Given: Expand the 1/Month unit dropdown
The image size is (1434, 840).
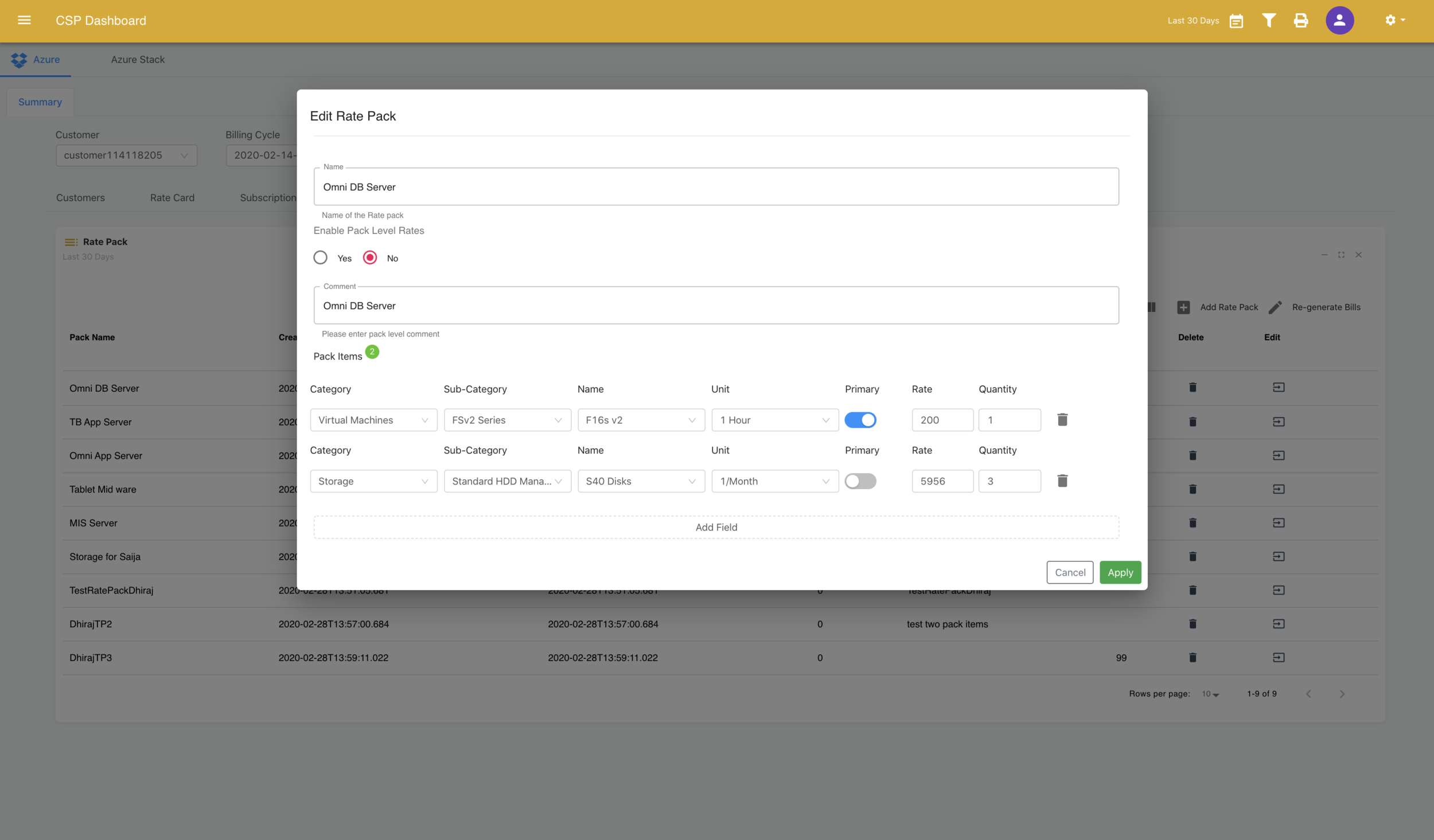Looking at the screenshot, I should [774, 481].
